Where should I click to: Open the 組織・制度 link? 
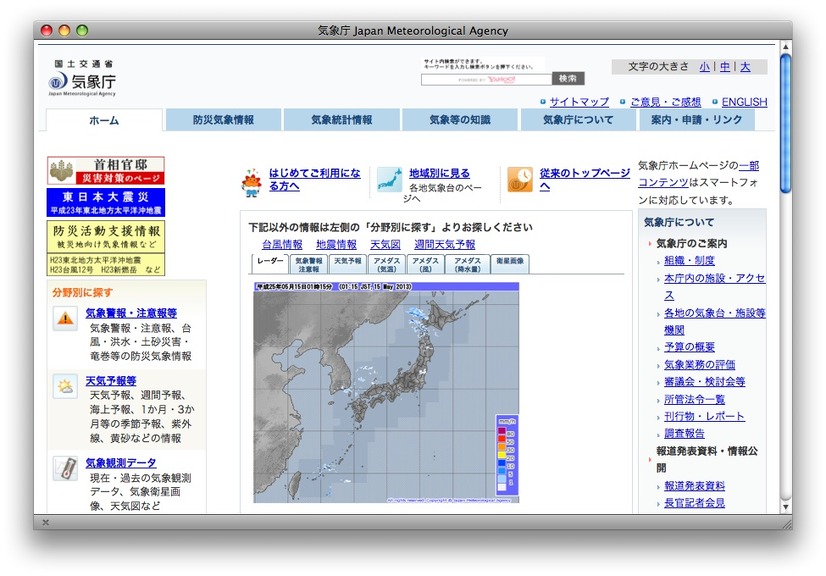(x=689, y=260)
